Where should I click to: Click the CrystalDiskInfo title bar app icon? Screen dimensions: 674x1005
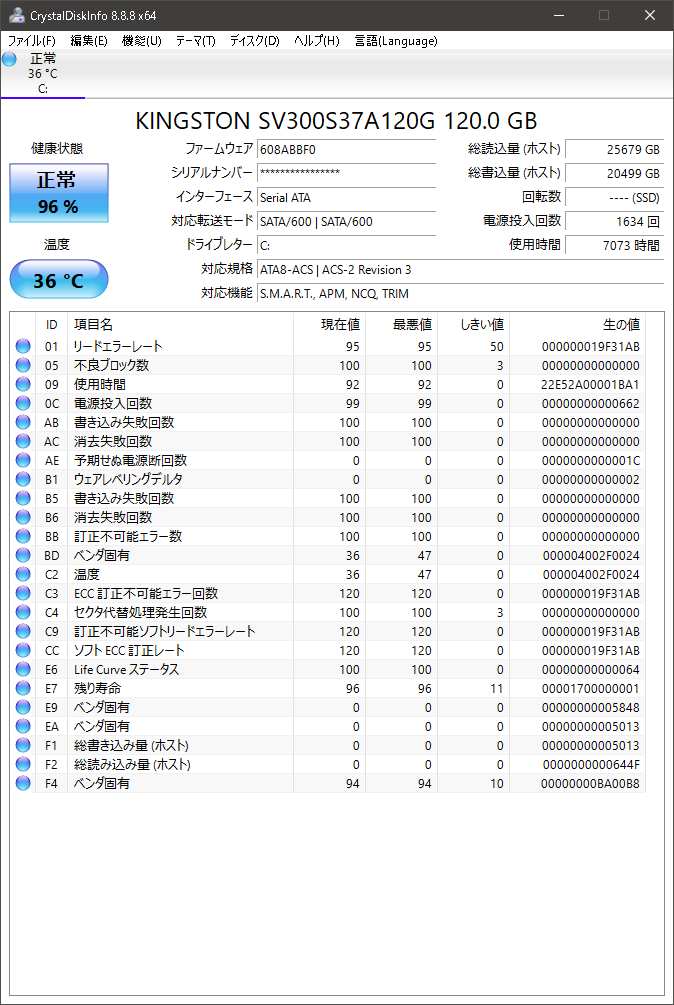17,15
